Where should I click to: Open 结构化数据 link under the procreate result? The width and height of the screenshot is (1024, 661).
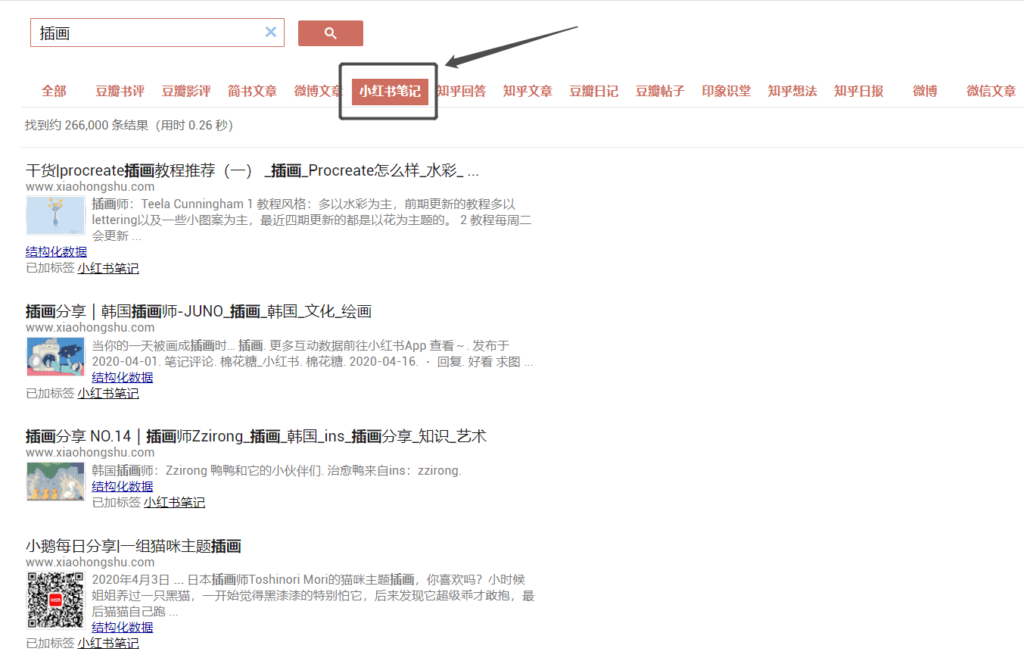click(56, 251)
